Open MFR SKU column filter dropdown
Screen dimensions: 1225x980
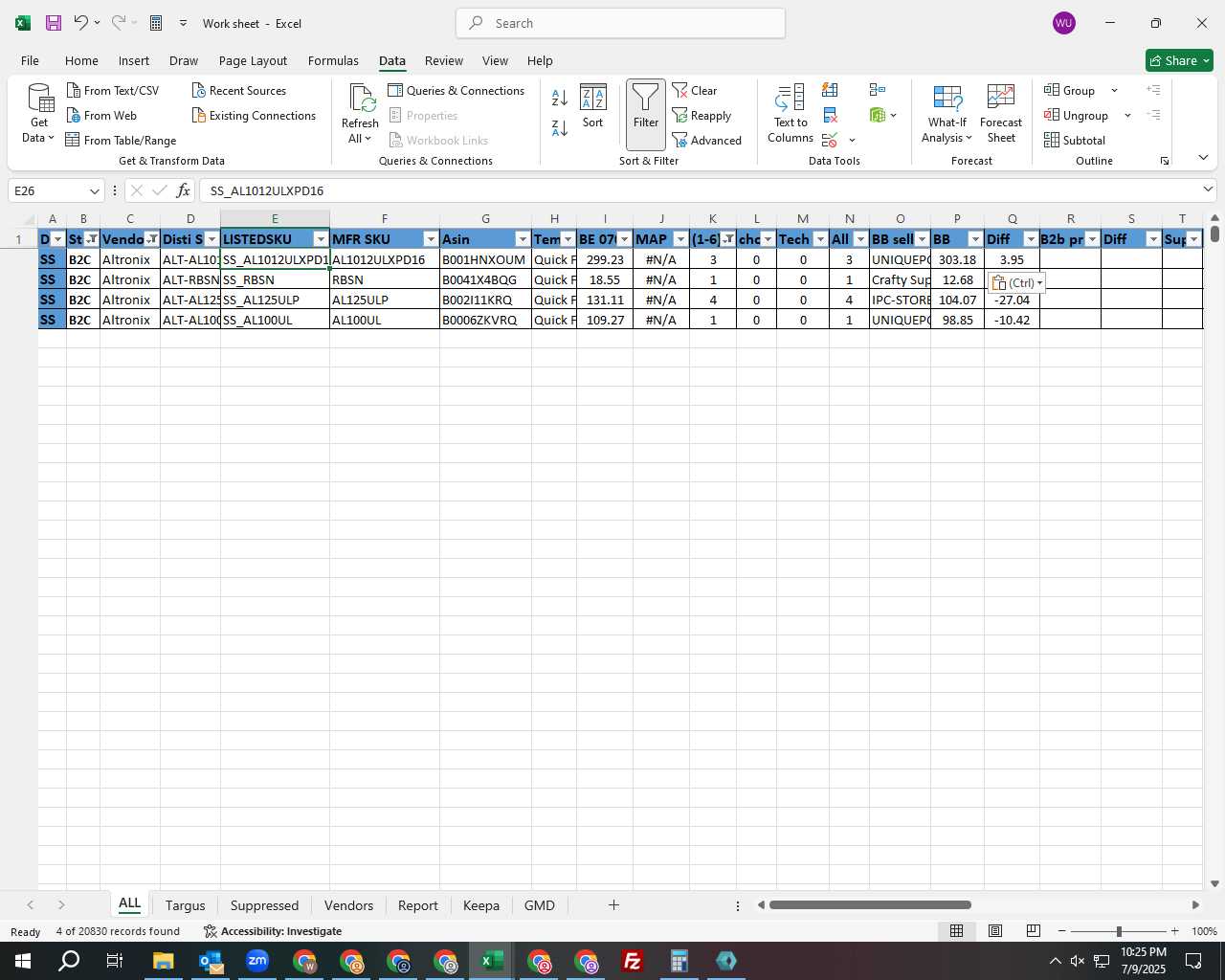[431, 239]
